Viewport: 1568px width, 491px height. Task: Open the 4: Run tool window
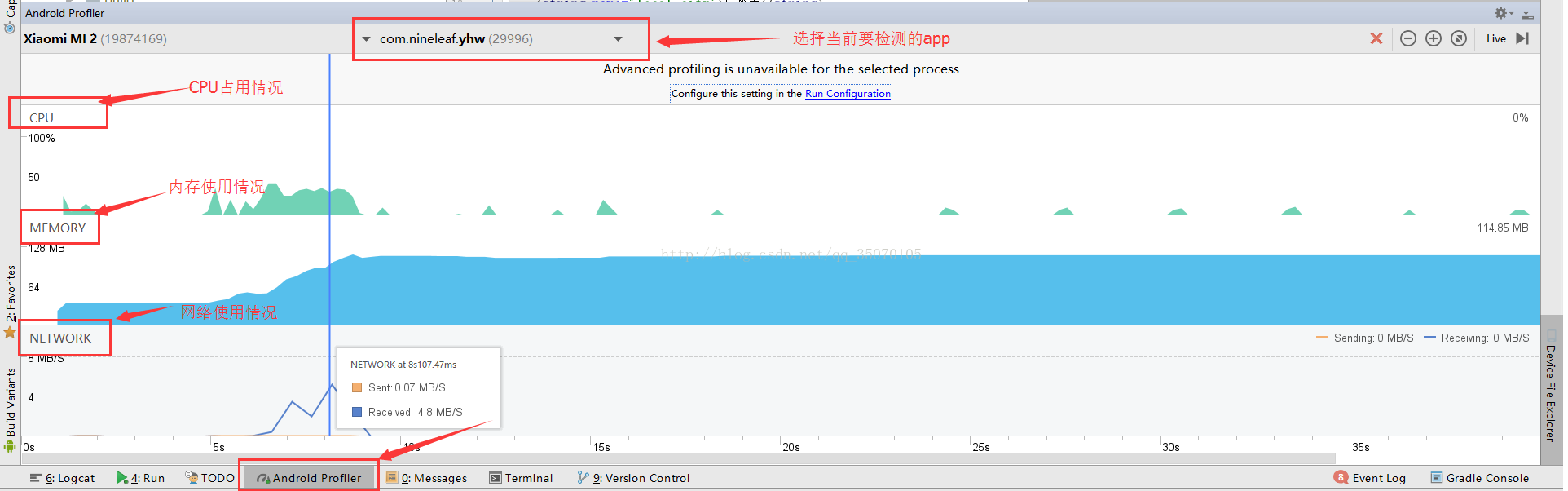point(140,478)
